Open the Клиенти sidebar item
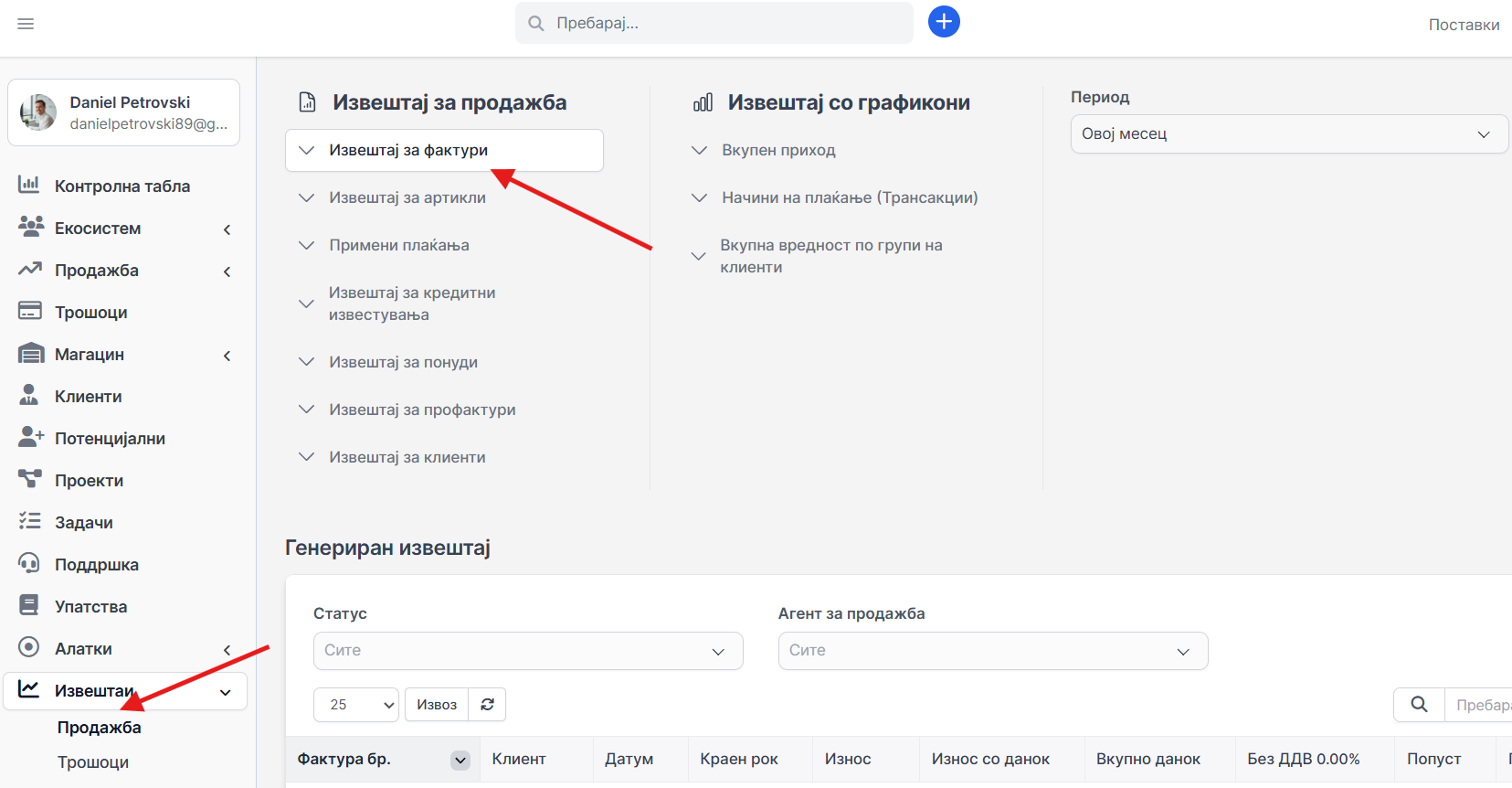The image size is (1512, 788). click(x=89, y=397)
